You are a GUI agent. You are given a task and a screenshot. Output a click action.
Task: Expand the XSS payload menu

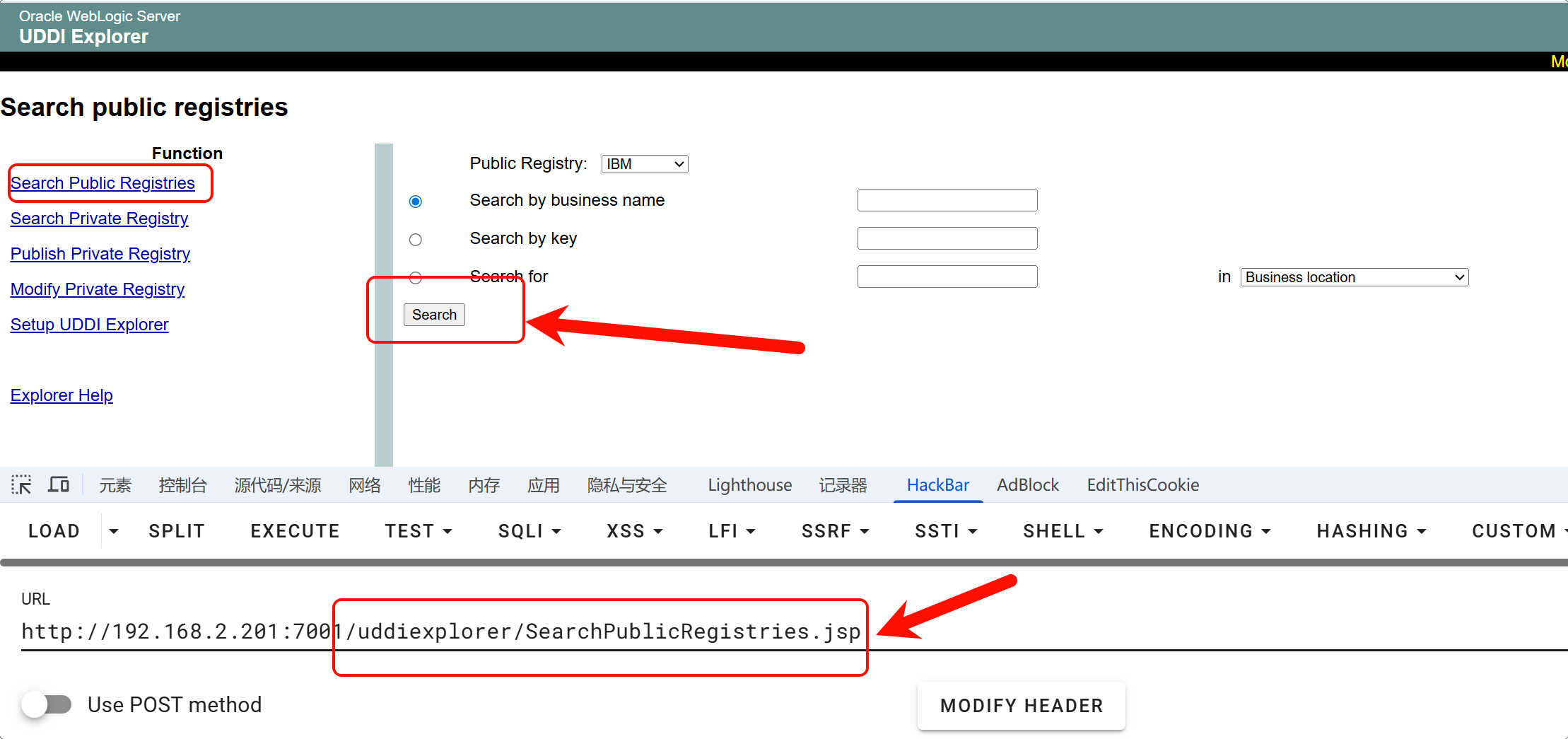[634, 531]
